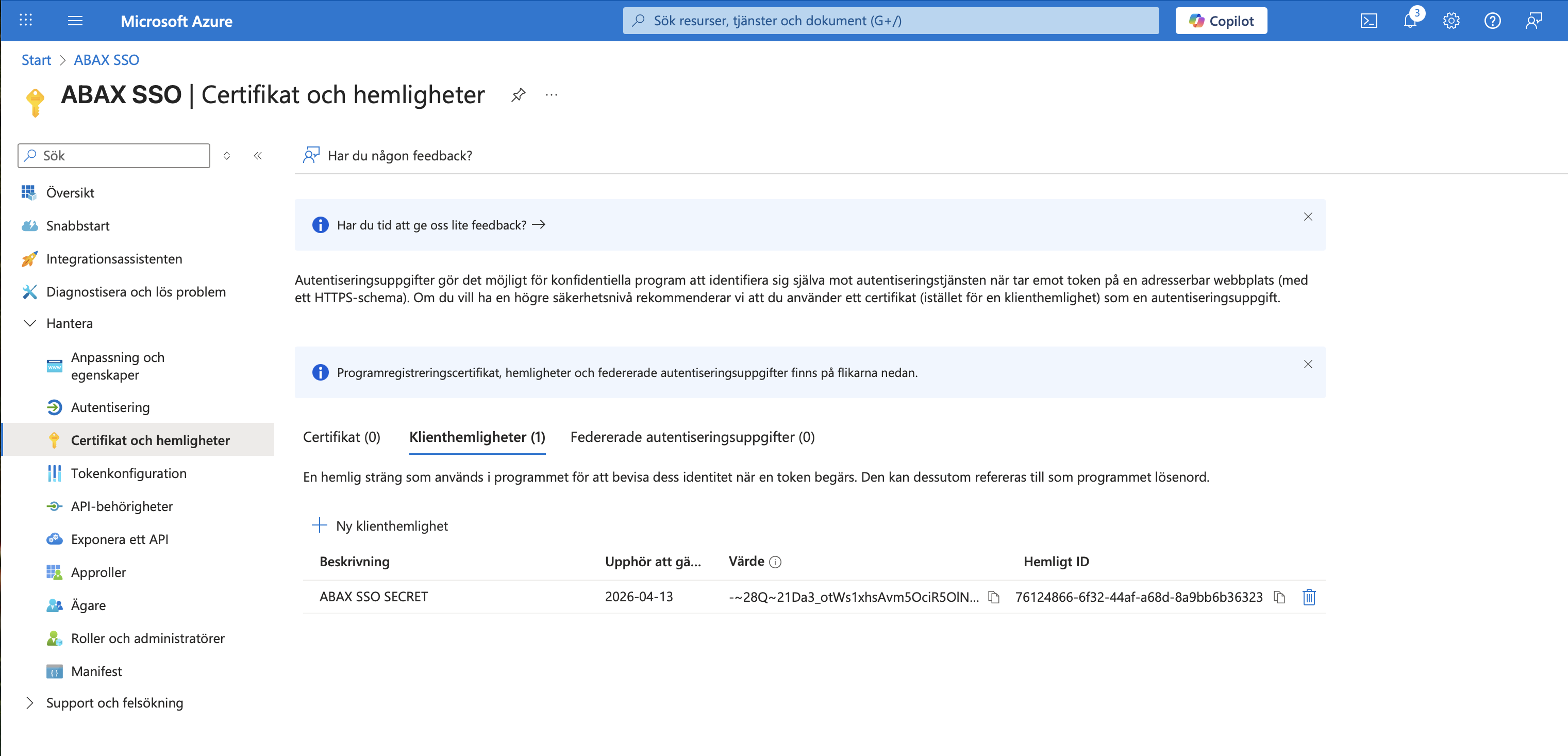Collapse the sidebar with double chevron
Screen dimensions: 1568x756
click(x=258, y=156)
